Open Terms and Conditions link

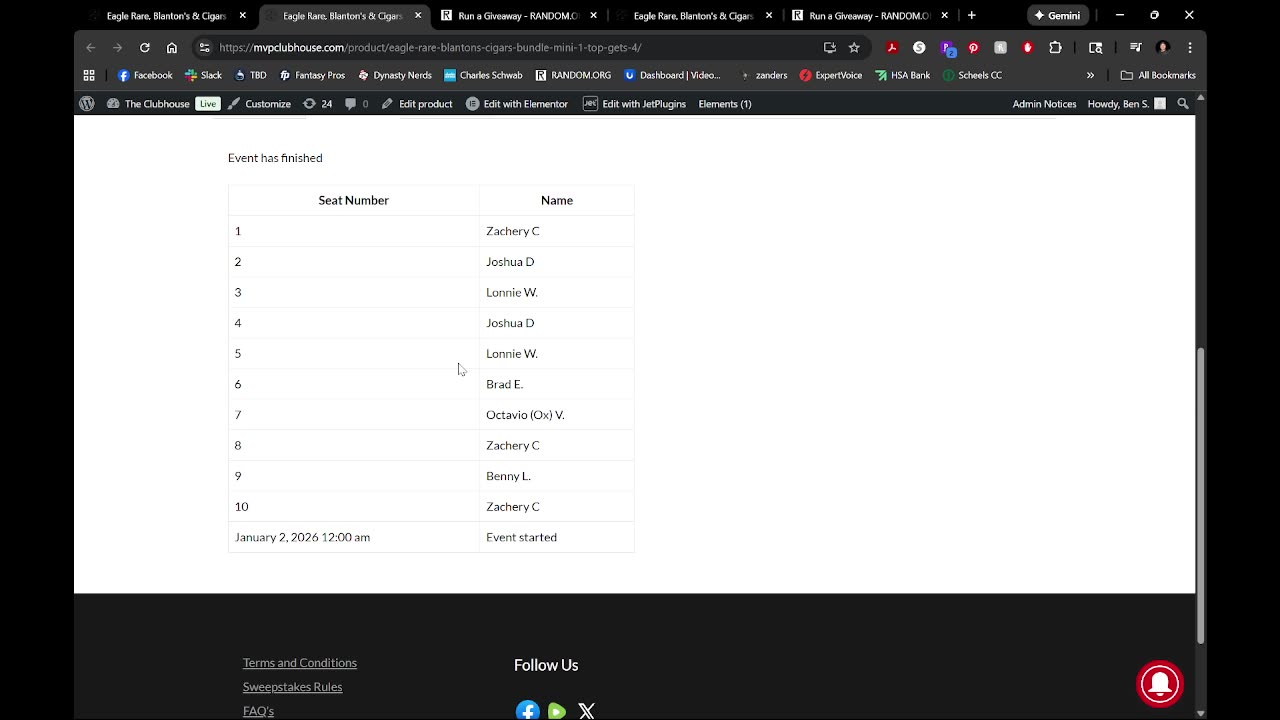click(x=300, y=663)
